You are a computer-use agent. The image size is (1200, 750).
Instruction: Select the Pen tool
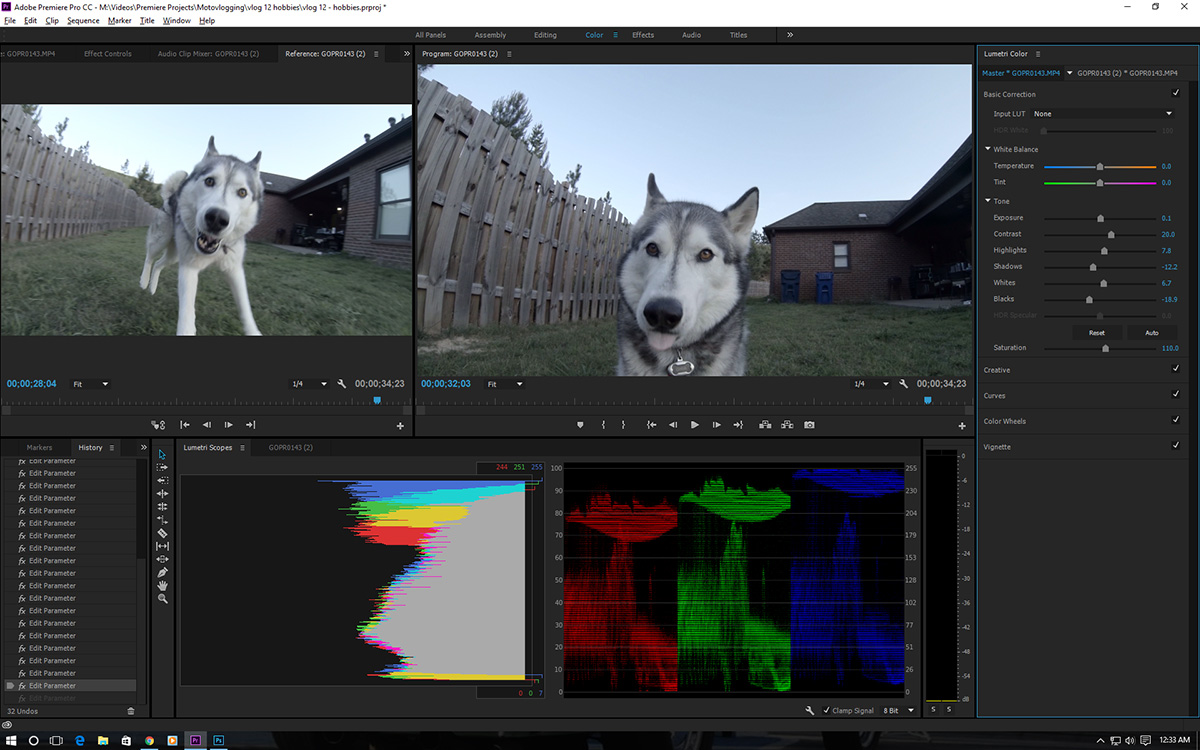[163, 572]
